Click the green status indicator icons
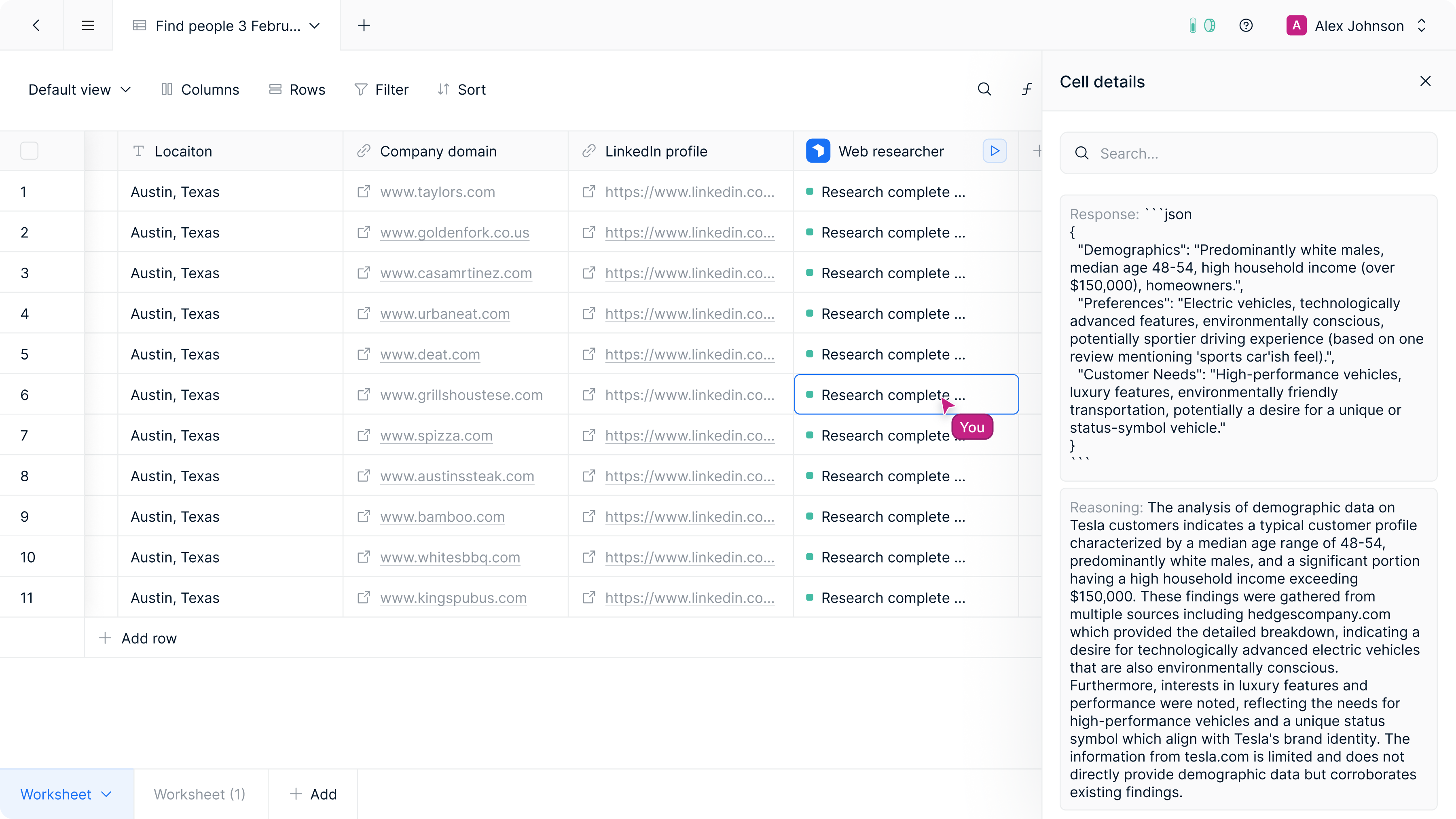 pyautogui.click(x=1202, y=25)
